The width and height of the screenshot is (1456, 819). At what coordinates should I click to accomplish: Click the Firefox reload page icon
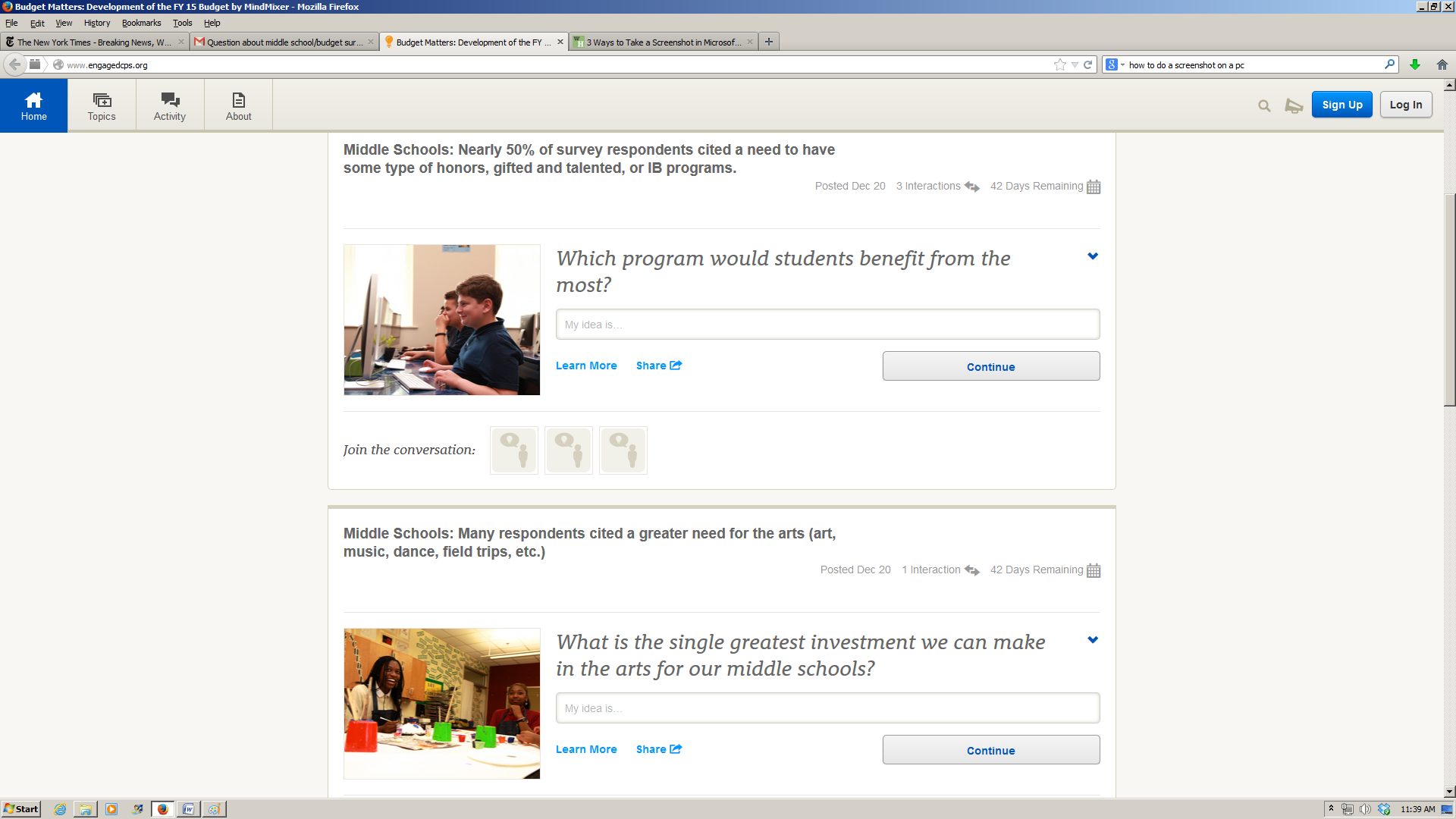(1087, 64)
